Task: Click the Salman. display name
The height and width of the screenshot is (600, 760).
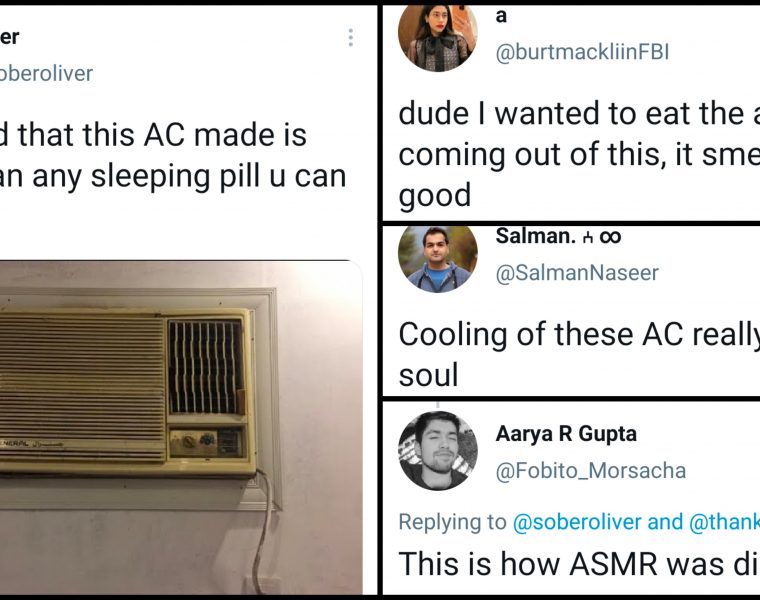Action: point(535,236)
